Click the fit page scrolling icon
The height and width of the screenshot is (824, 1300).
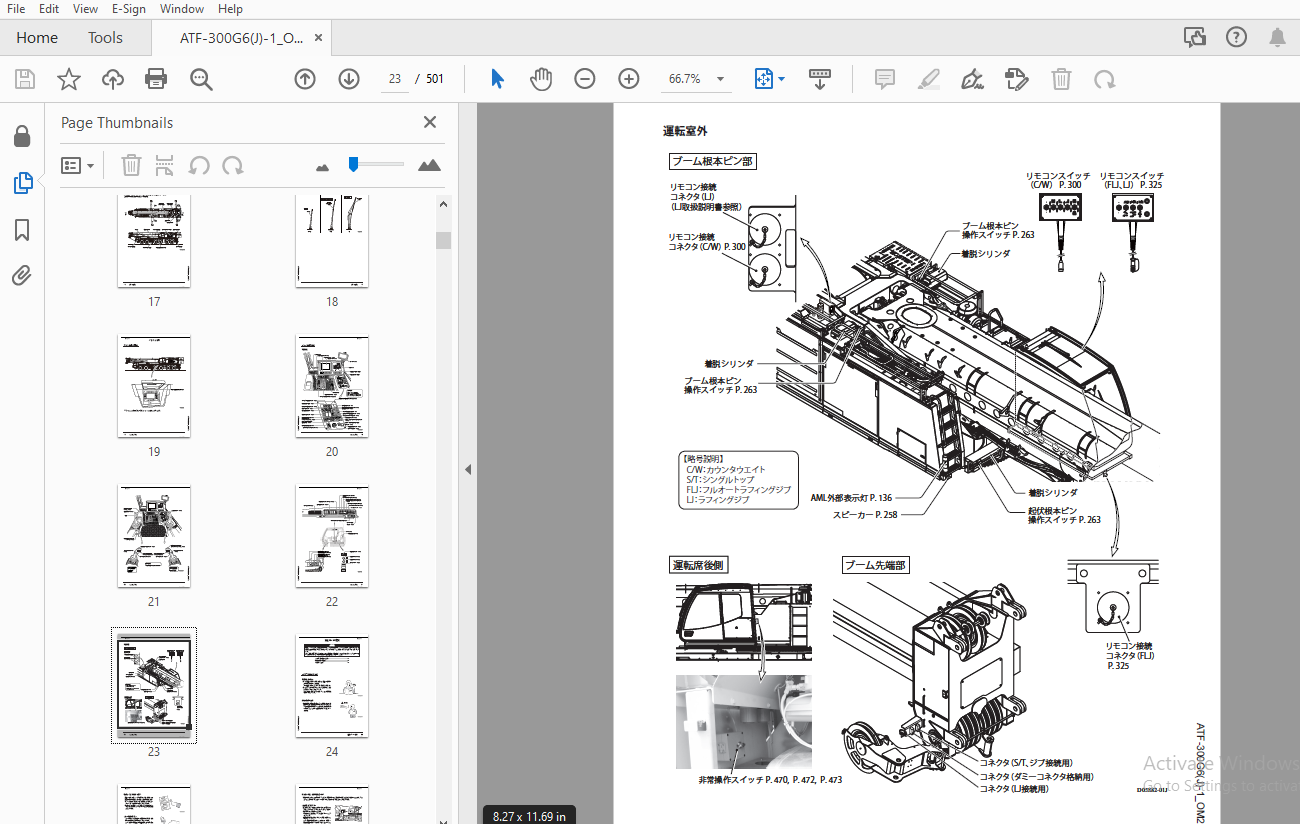pyautogui.click(x=764, y=79)
